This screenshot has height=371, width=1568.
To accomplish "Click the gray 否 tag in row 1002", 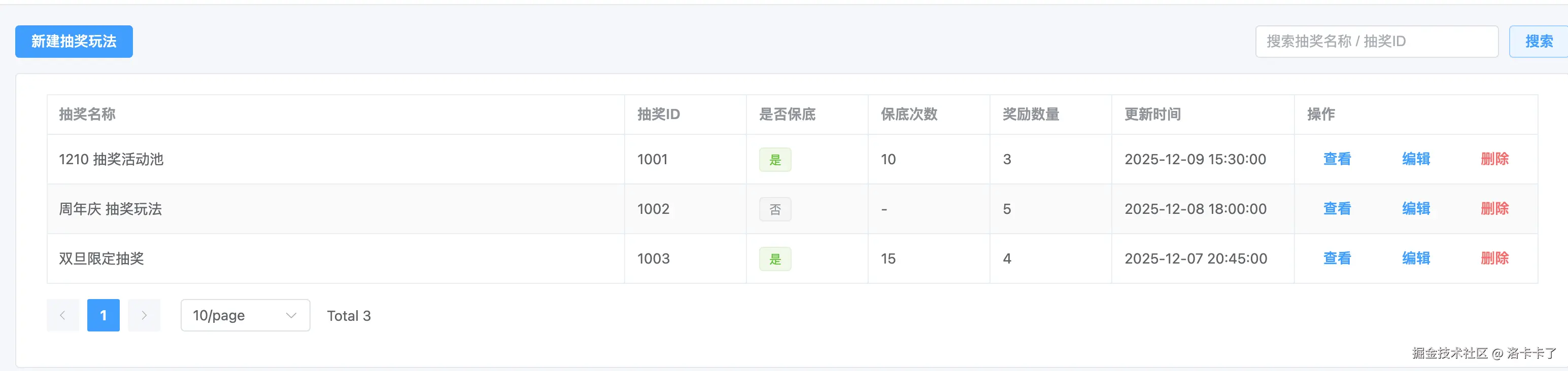I will click(x=775, y=210).
